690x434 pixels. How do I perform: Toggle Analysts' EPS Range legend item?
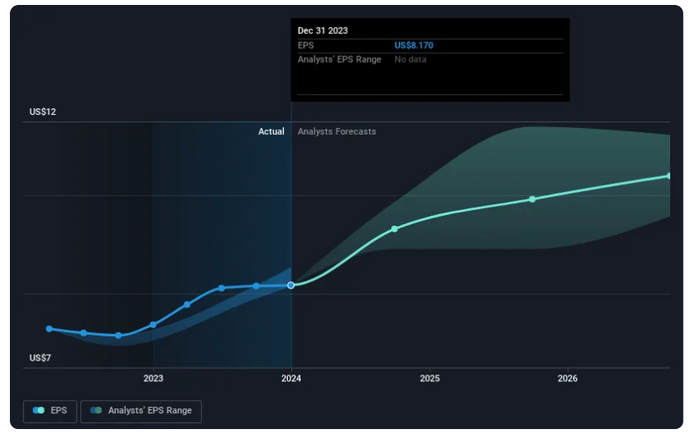(141, 410)
